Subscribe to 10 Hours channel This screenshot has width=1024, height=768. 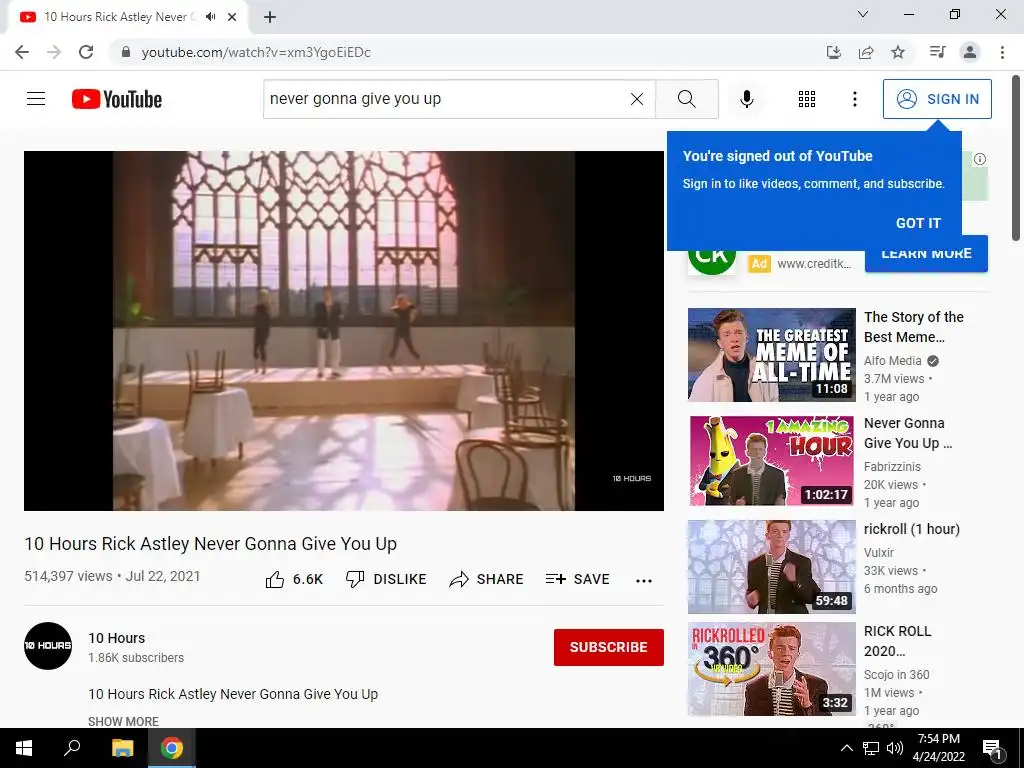click(609, 647)
